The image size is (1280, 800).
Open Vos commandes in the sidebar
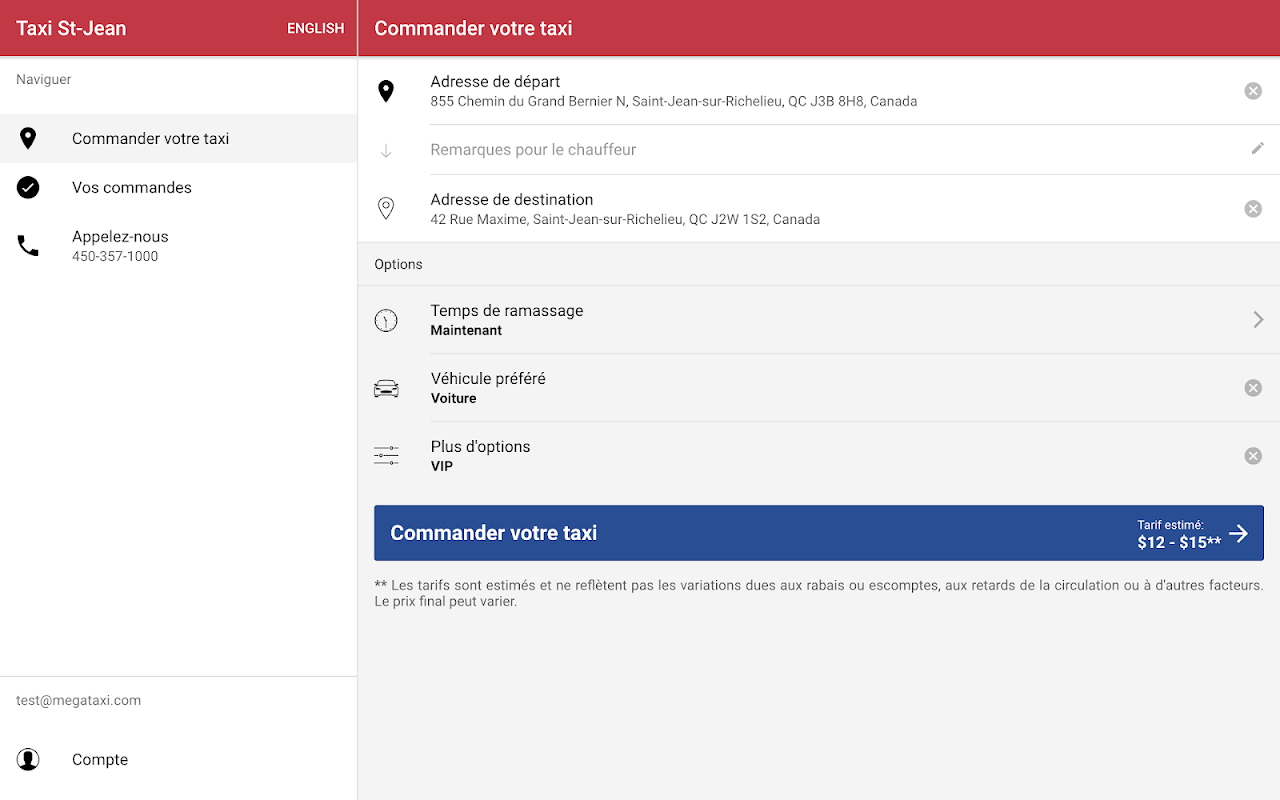pos(178,188)
